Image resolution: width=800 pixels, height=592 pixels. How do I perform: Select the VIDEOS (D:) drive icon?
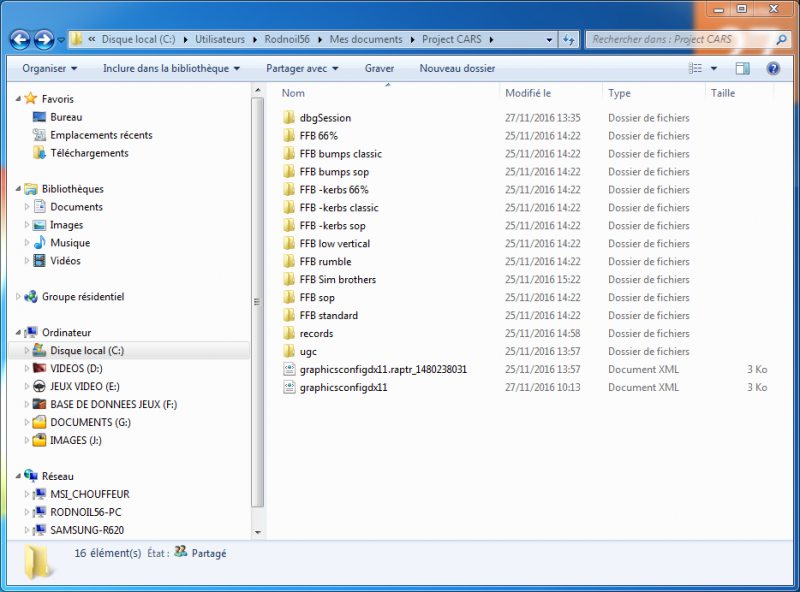(39, 368)
